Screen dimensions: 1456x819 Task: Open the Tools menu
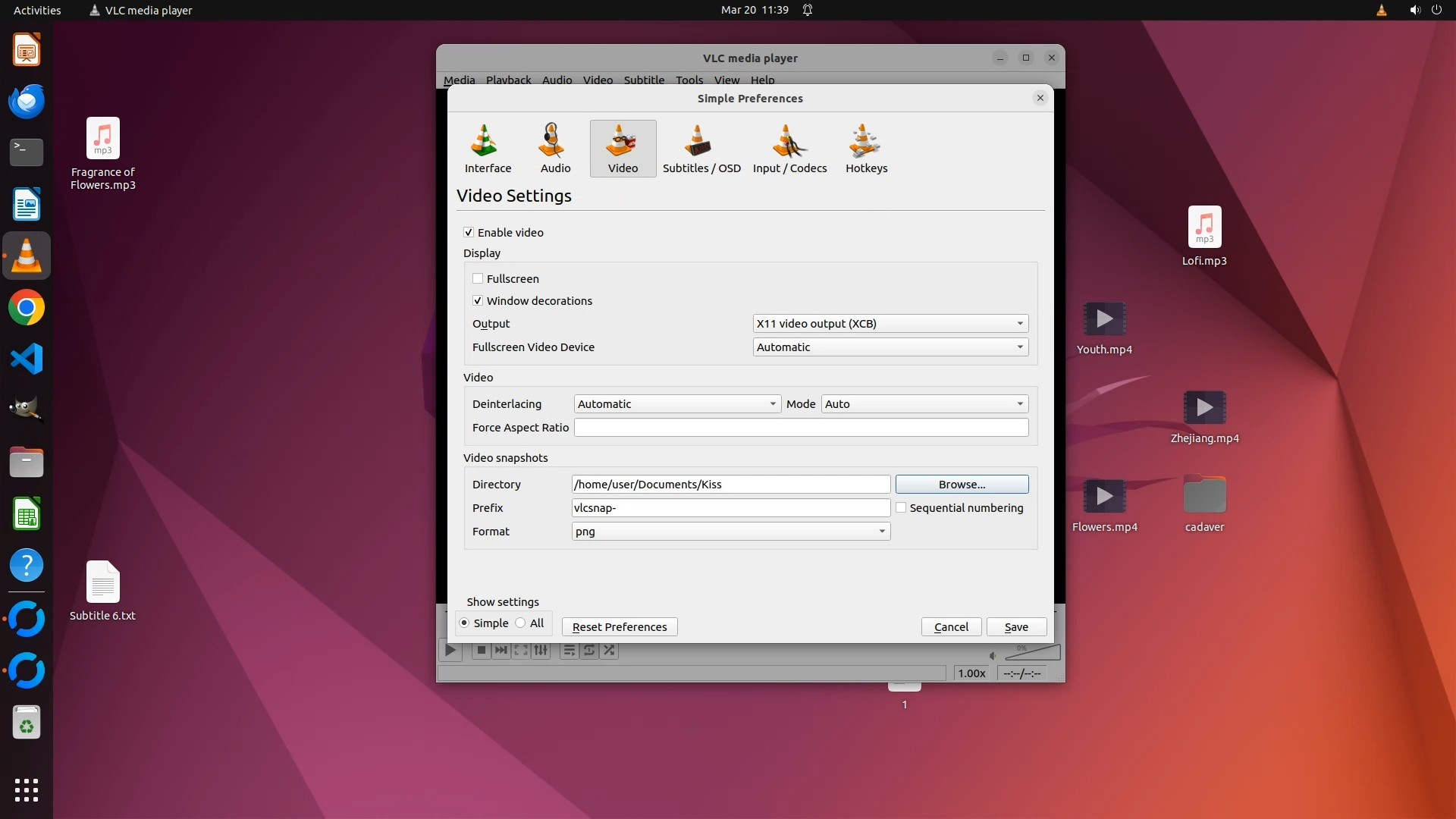click(x=689, y=80)
